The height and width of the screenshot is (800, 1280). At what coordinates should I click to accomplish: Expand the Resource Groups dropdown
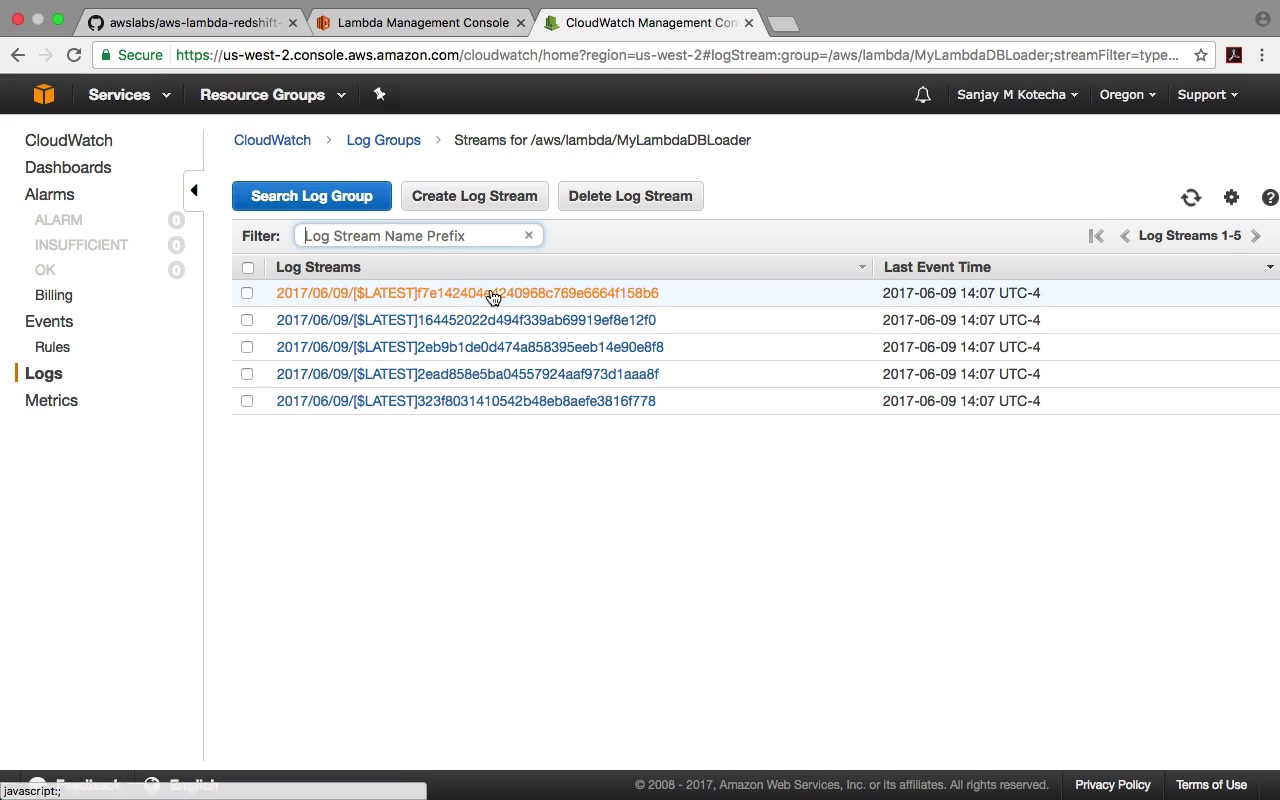point(272,94)
